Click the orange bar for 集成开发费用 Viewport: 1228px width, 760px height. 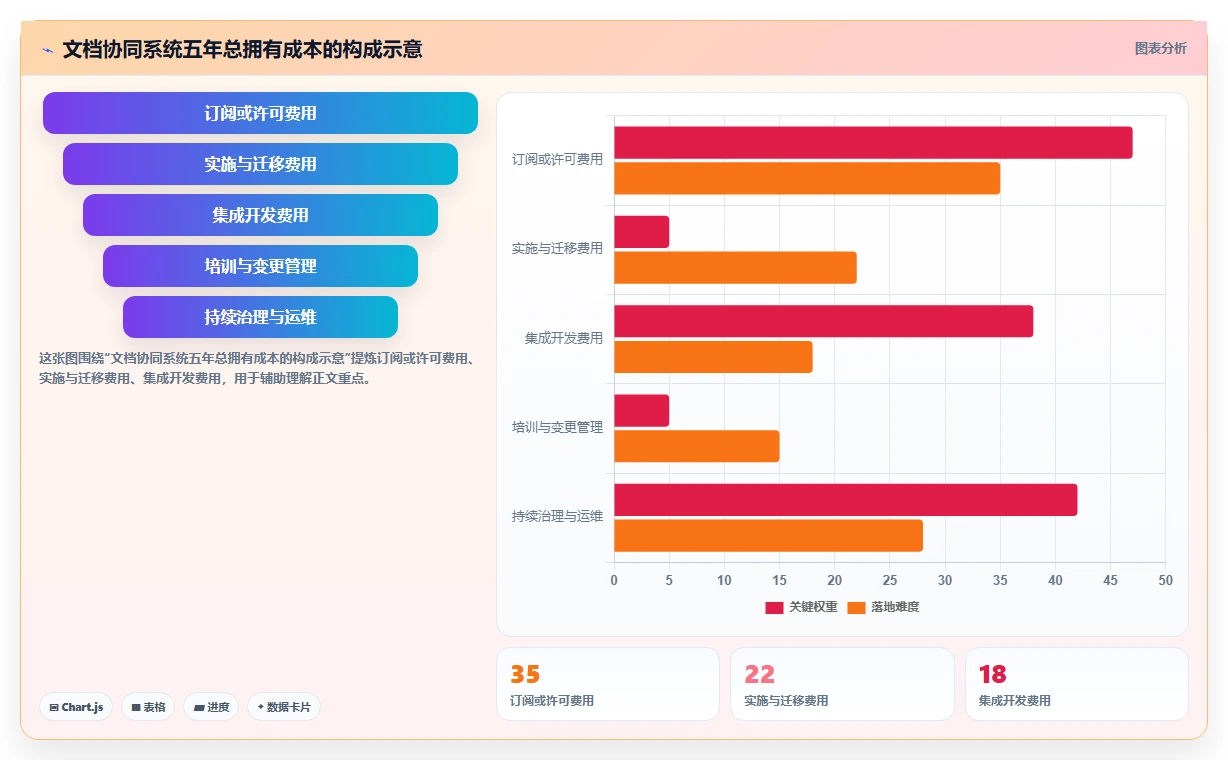713,357
